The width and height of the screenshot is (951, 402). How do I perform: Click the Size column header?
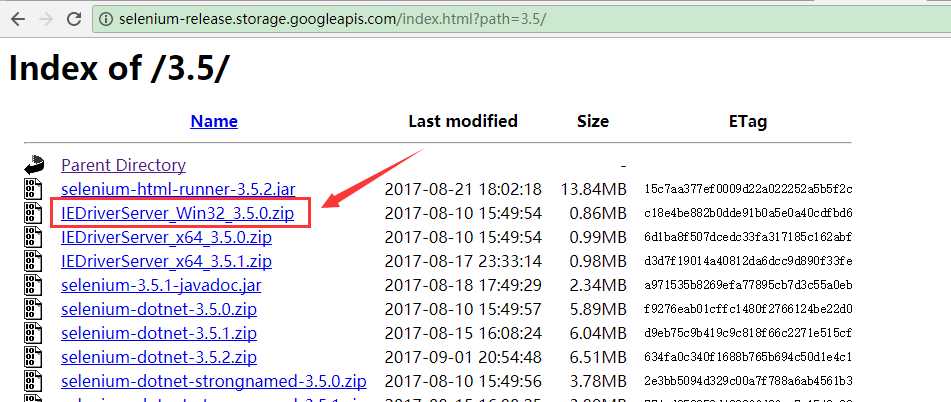click(593, 121)
